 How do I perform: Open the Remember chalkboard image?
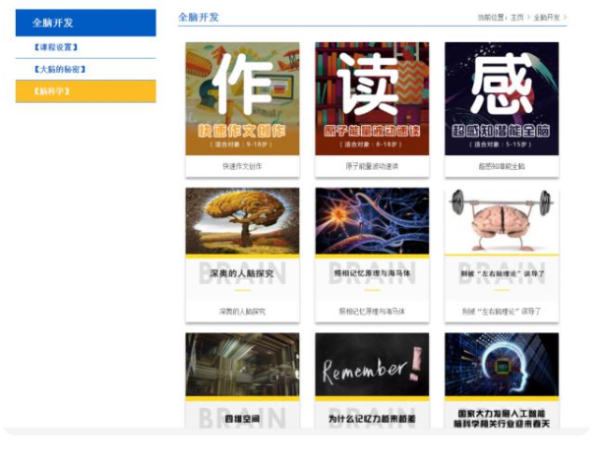(372, 364)
